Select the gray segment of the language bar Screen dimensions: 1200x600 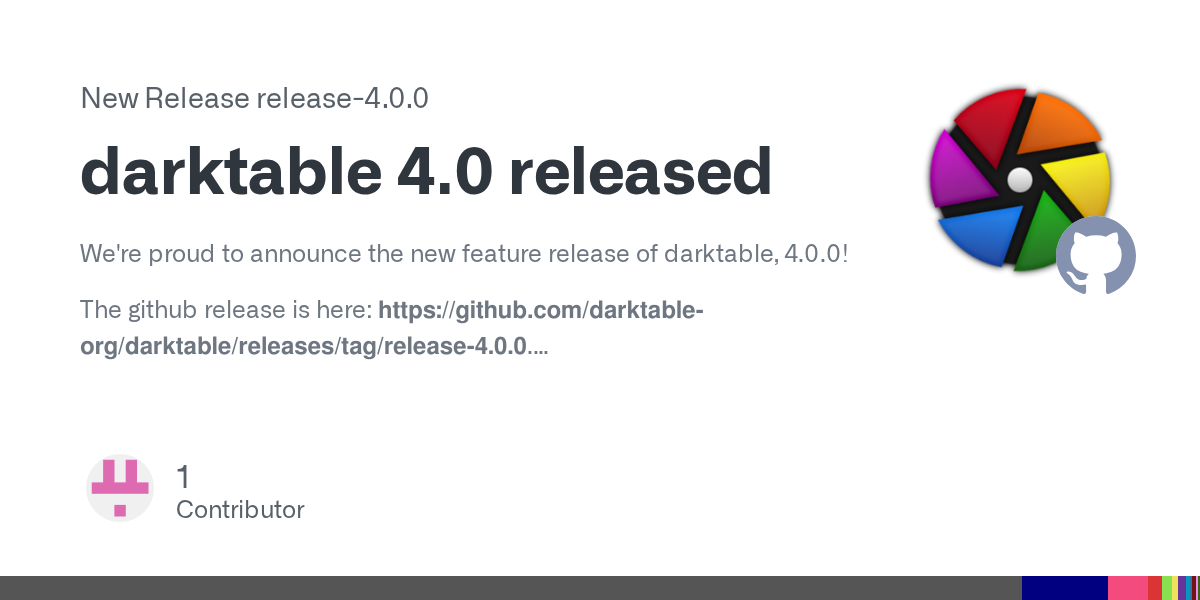[511, 588]
